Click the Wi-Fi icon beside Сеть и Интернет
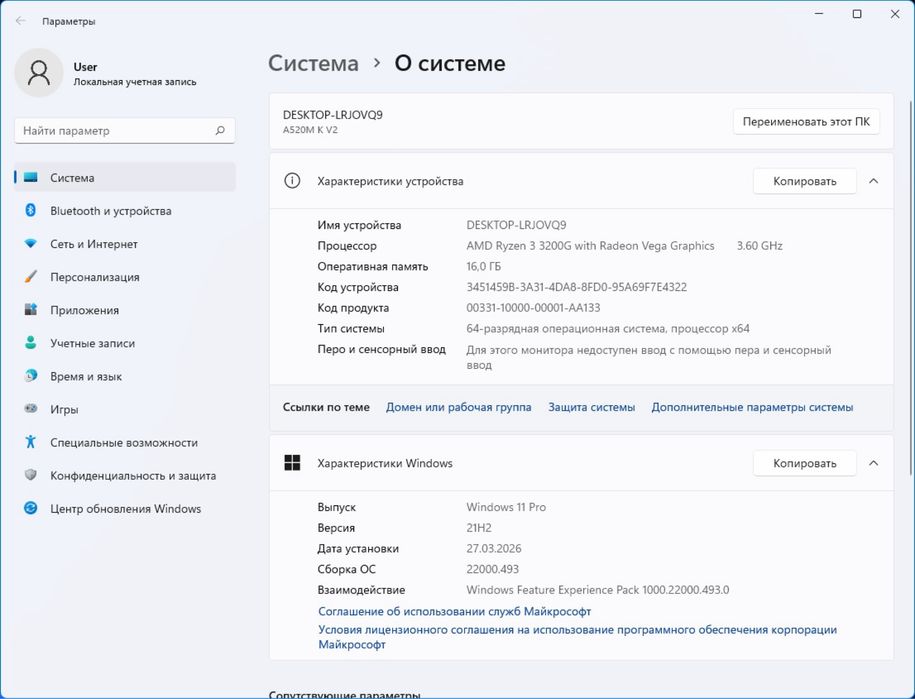 click(x=30, y=243)
